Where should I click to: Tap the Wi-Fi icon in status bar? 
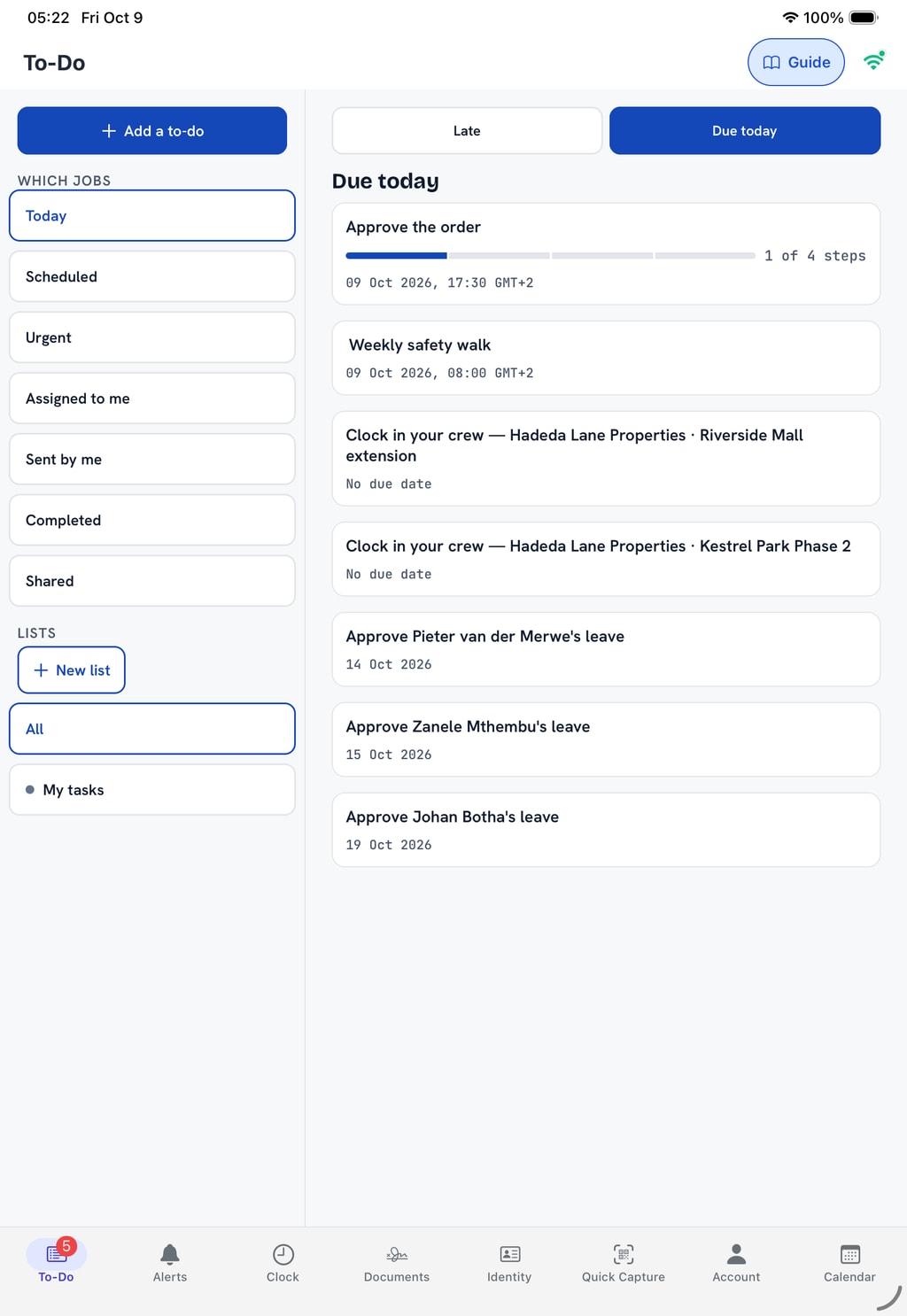(x=790, y=18)
